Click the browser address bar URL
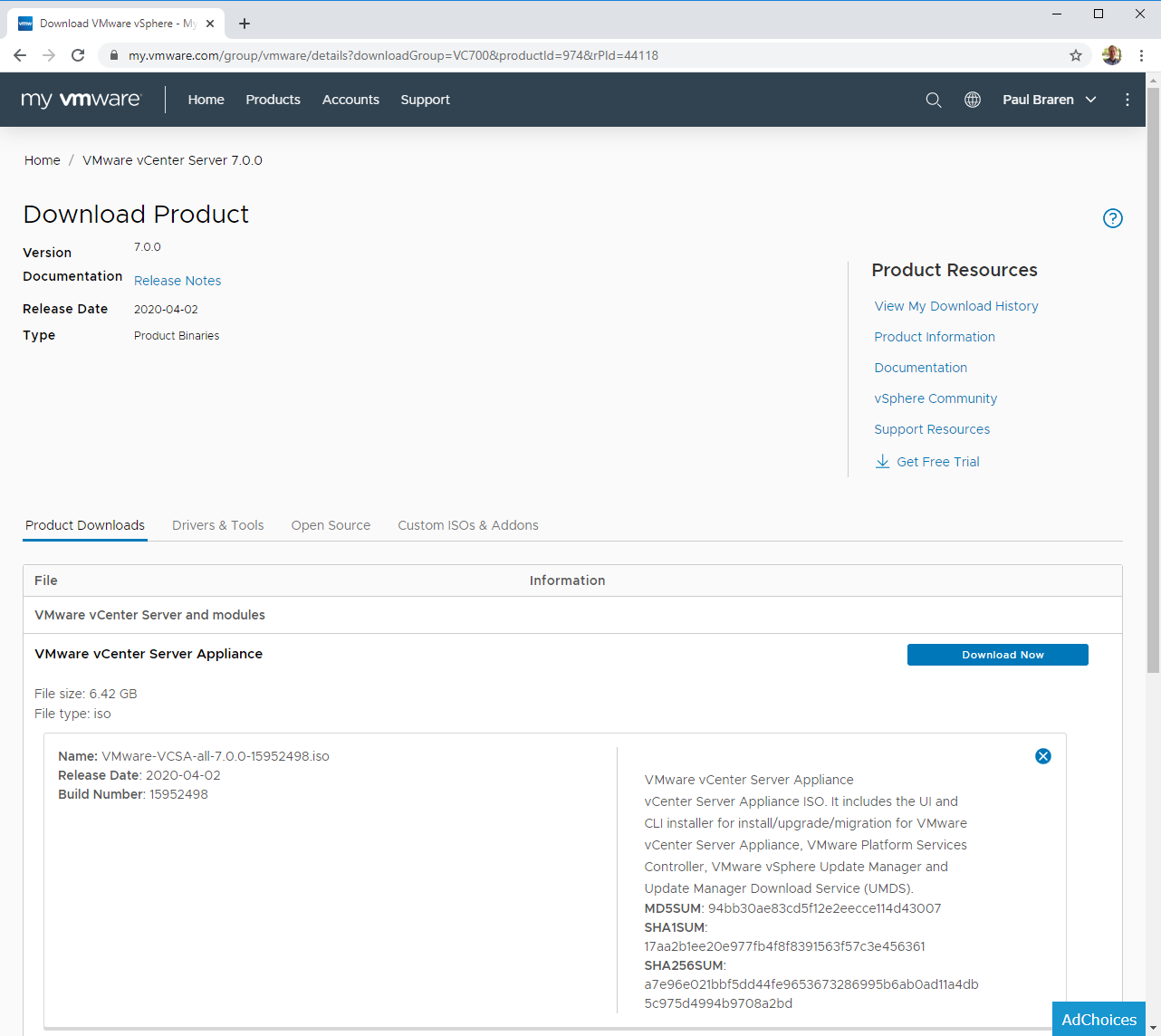 [393, 55]
